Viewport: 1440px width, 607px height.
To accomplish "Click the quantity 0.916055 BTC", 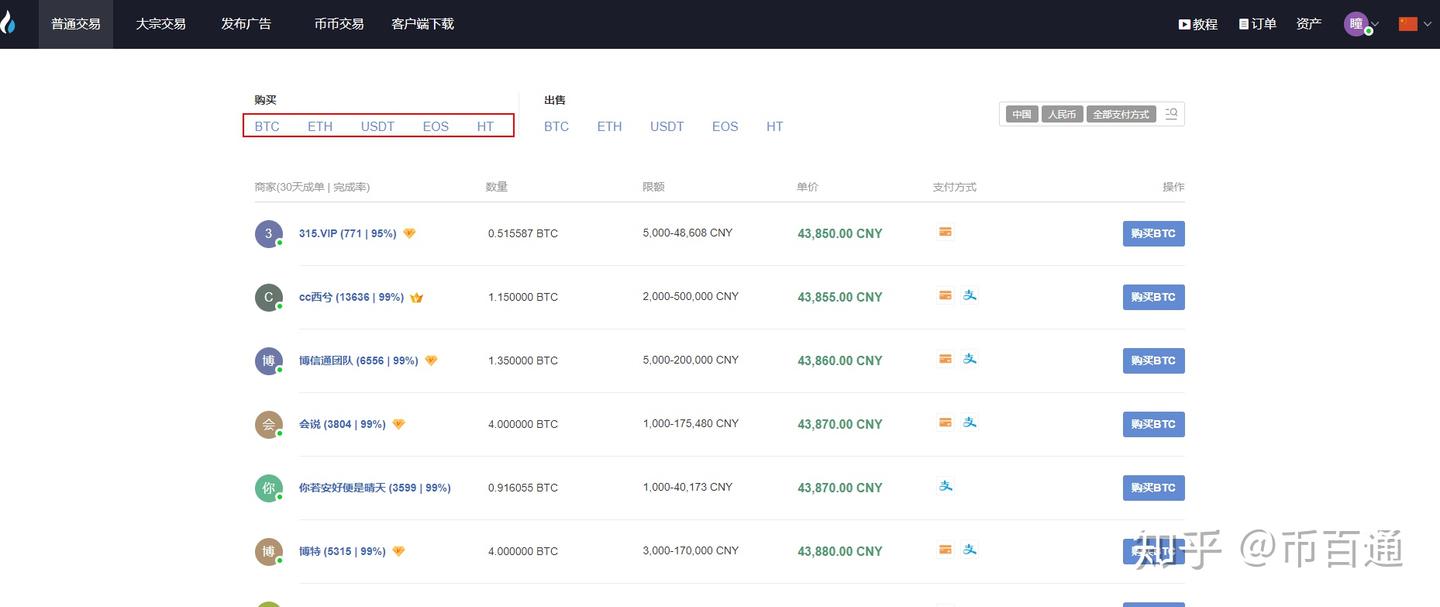I will pyautogui.click(x=523, y=488).
